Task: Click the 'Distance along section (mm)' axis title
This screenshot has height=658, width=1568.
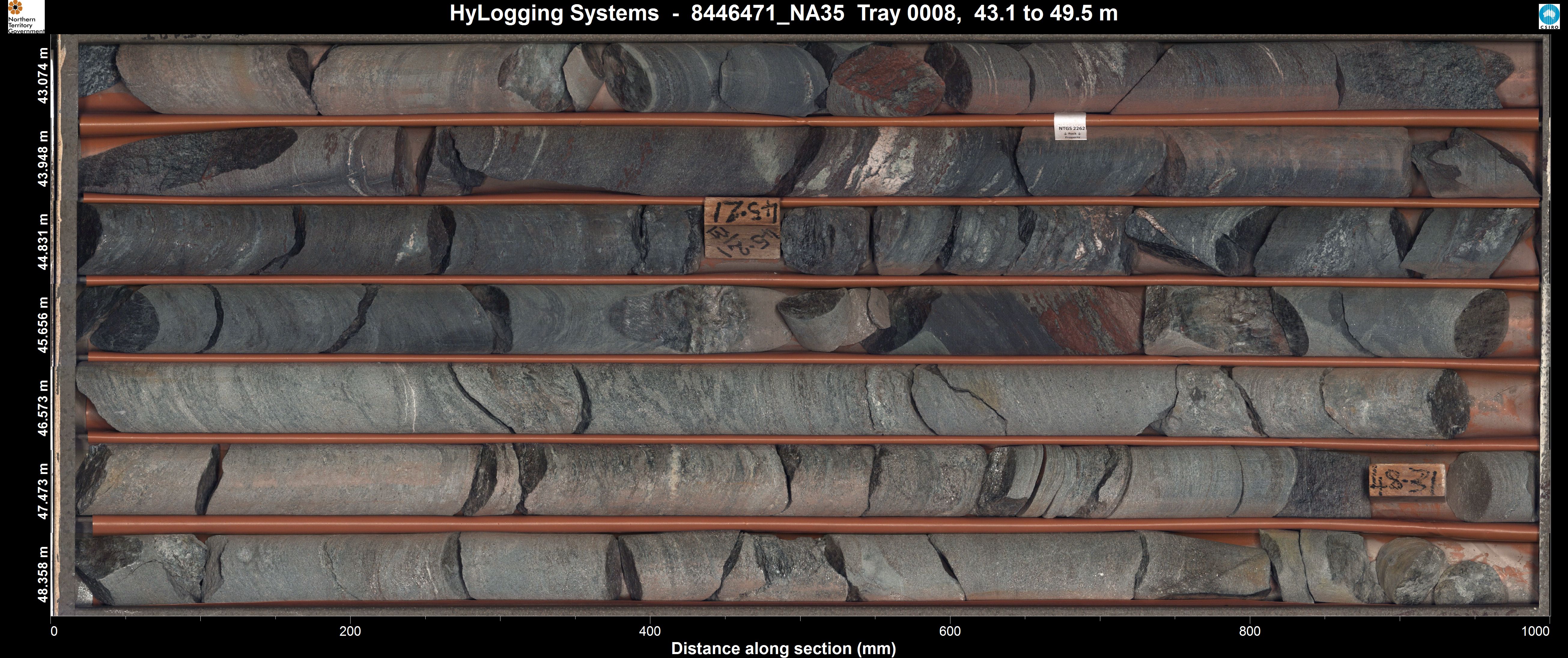Action: pyautogui.click(x=783, y=648)
